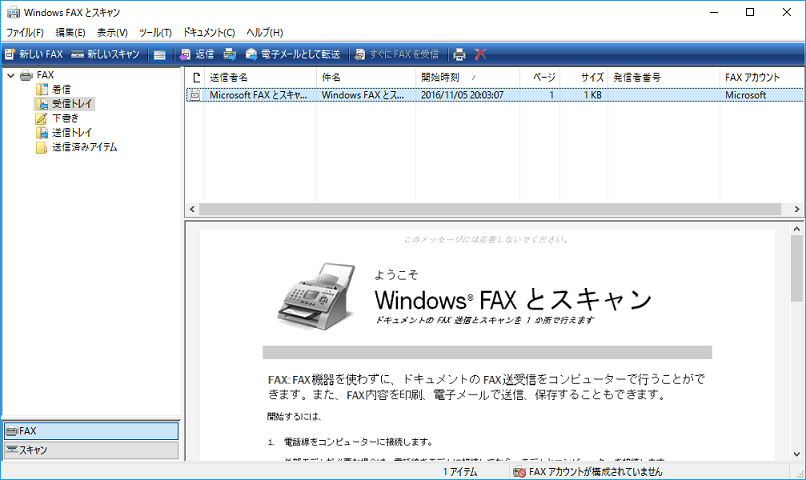The width and height of the screenshot is (806, 480).
Task: Click the status bar fax warning icon
Action: 519,472
